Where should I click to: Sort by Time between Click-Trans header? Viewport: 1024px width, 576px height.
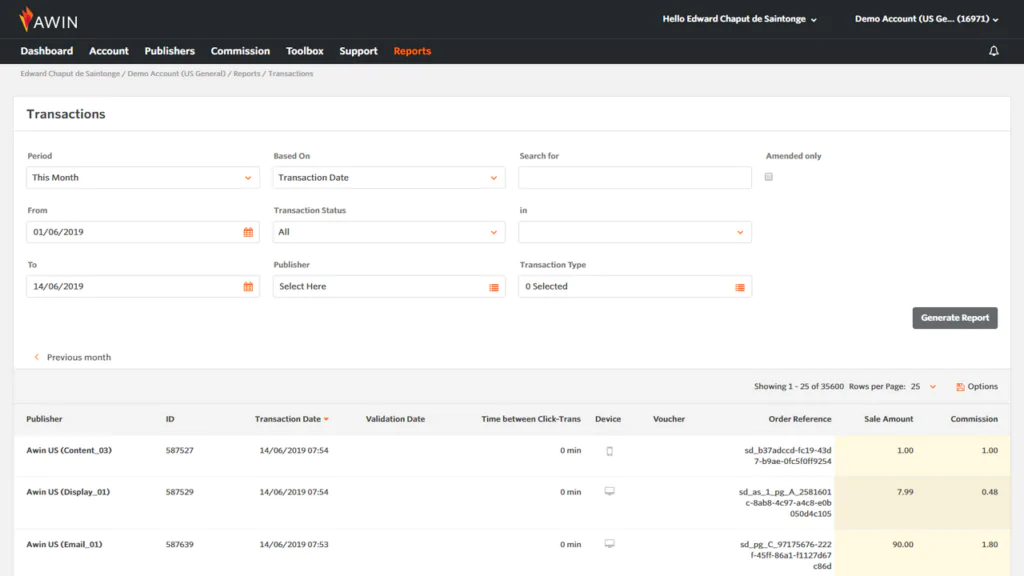(531, 419)
